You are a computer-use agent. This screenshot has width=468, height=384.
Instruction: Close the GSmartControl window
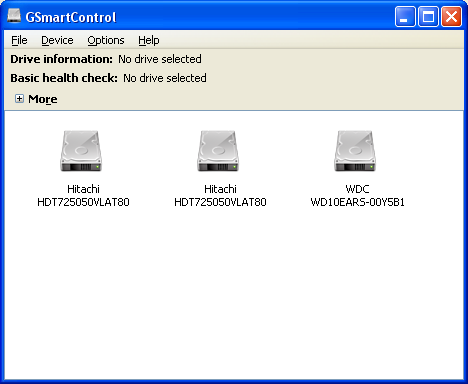pyautogui.click(x=451, y=16)
